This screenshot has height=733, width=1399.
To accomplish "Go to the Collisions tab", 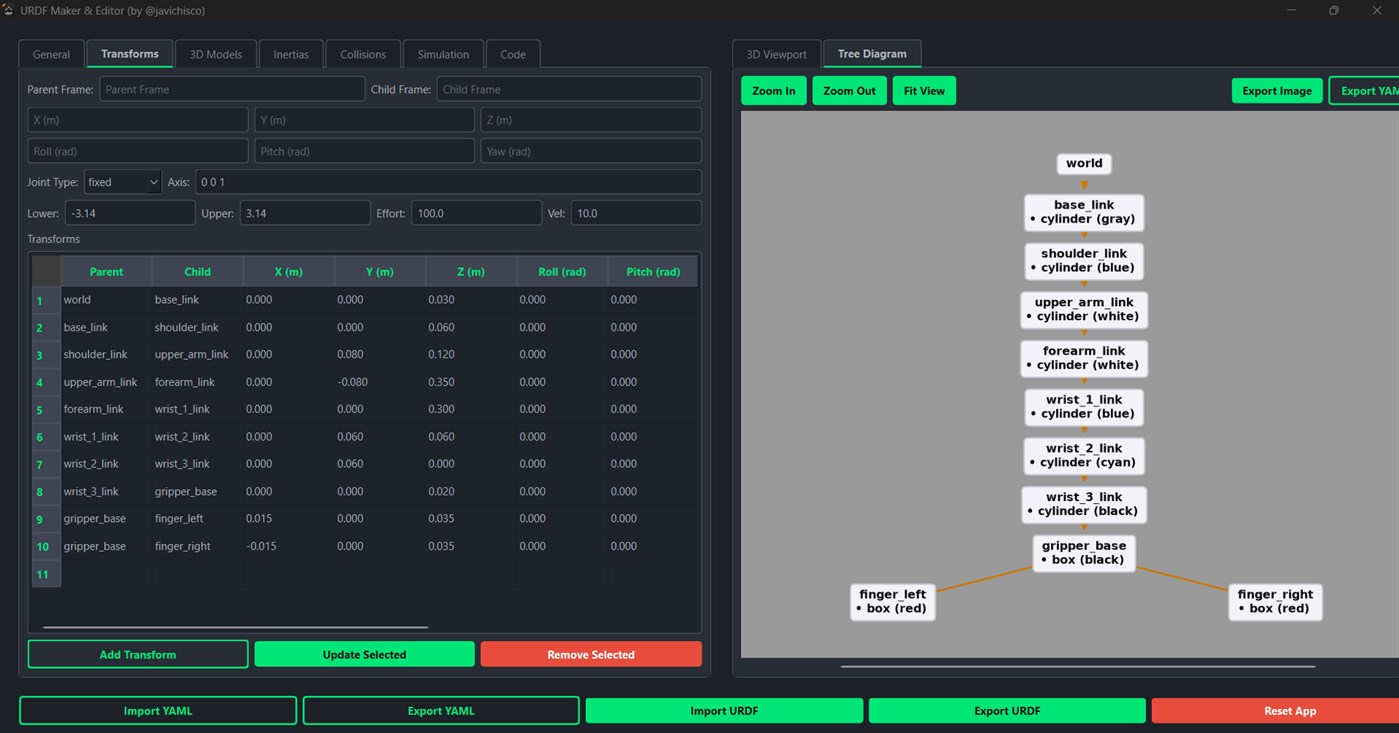I will 363,54.
